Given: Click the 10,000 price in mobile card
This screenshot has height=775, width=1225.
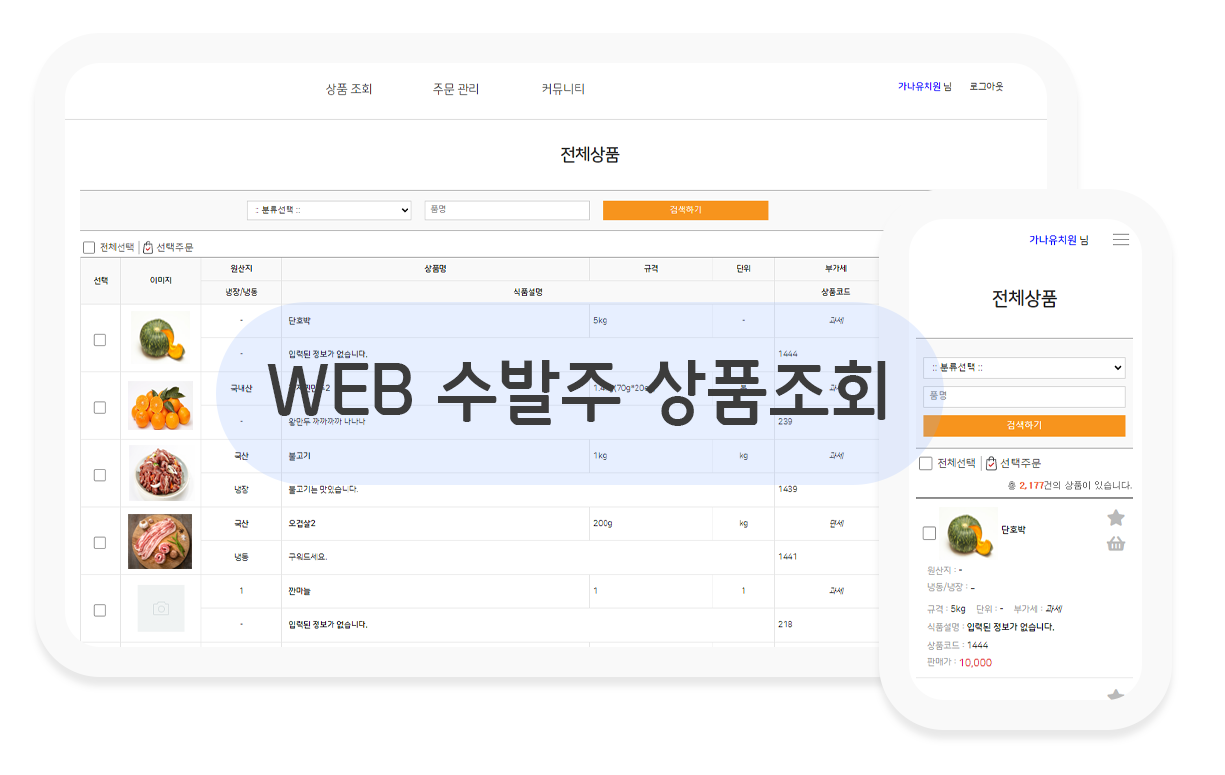Looking at the screenshot, I should [975, 663].
